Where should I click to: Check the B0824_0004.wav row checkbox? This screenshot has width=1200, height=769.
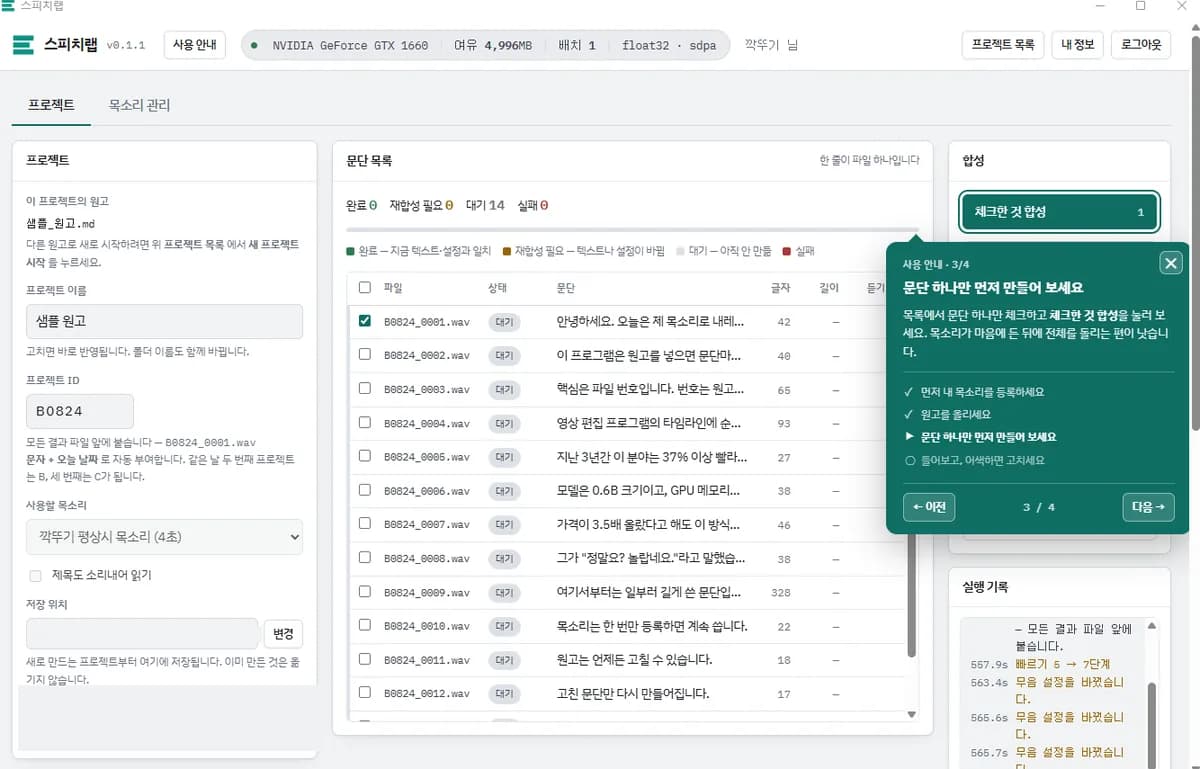click(x=364, y=423)
